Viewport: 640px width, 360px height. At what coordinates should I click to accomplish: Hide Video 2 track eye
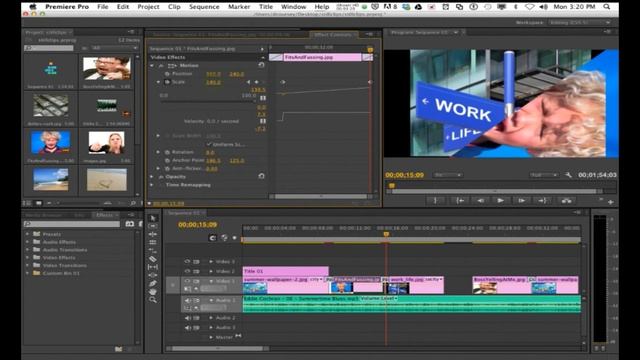coord(187,271)
